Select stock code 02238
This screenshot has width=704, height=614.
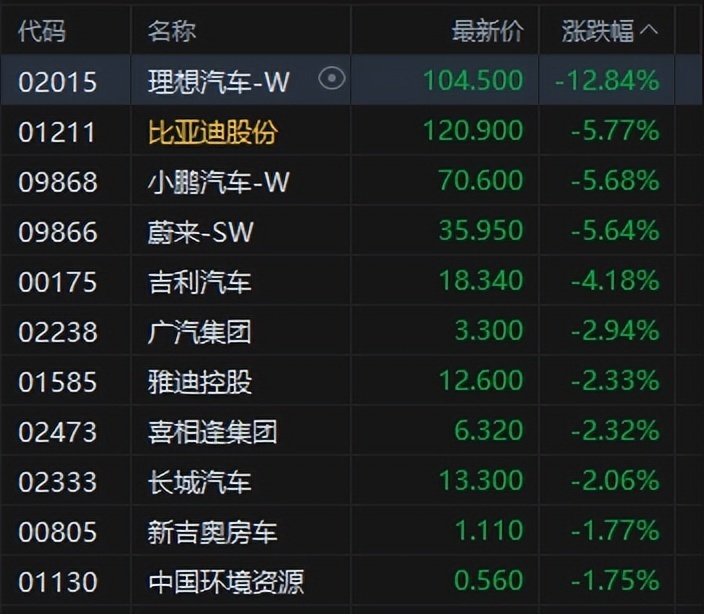[57, 332]
